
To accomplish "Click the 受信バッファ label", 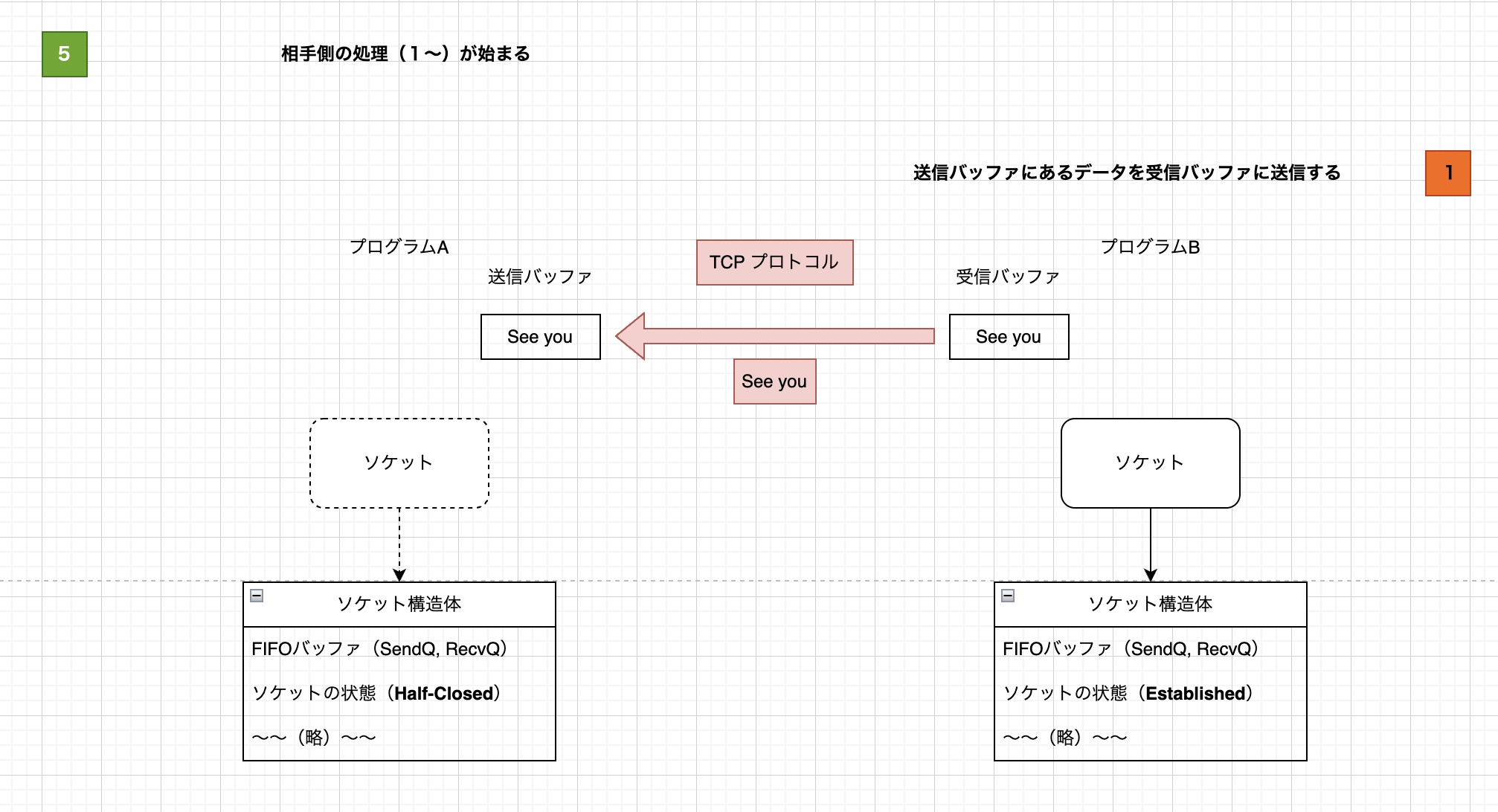I will pos(1008,275).
